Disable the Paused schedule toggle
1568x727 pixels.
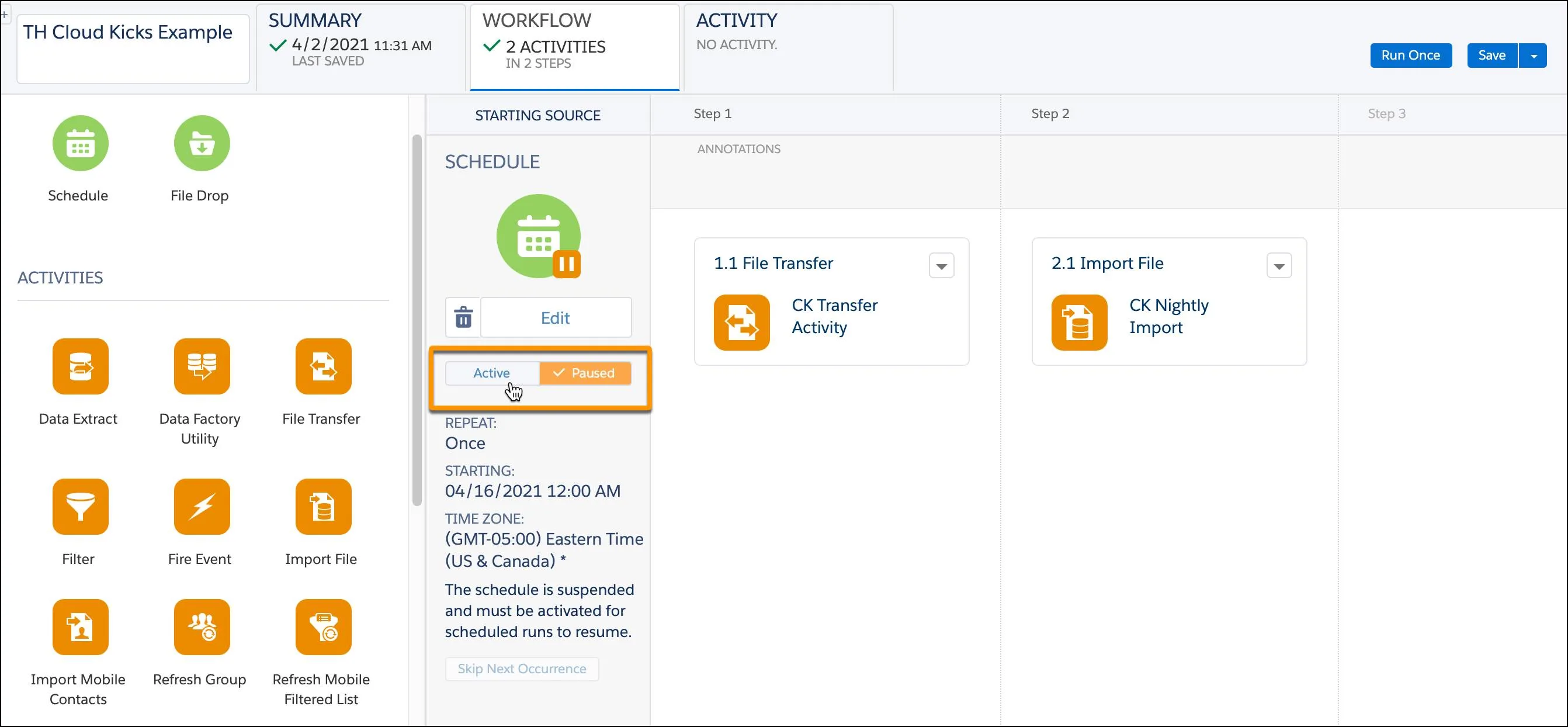(491, 372)
